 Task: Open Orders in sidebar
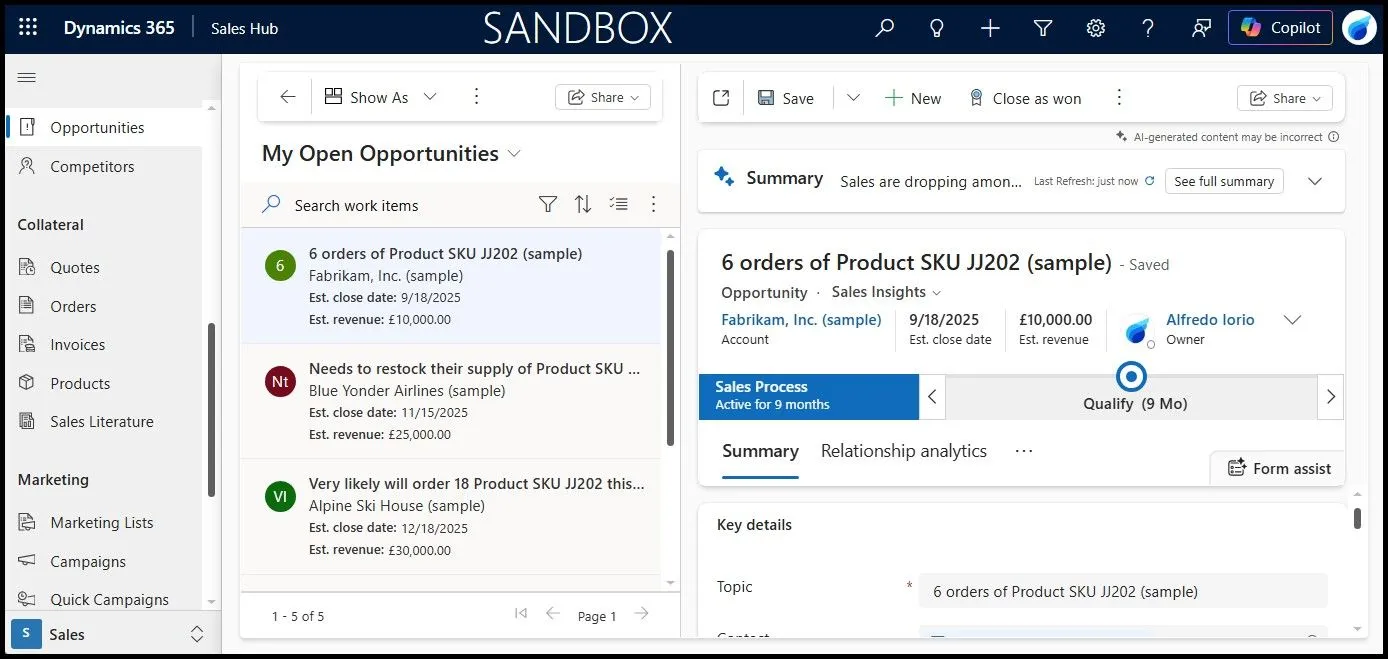(x=104, y=306)
